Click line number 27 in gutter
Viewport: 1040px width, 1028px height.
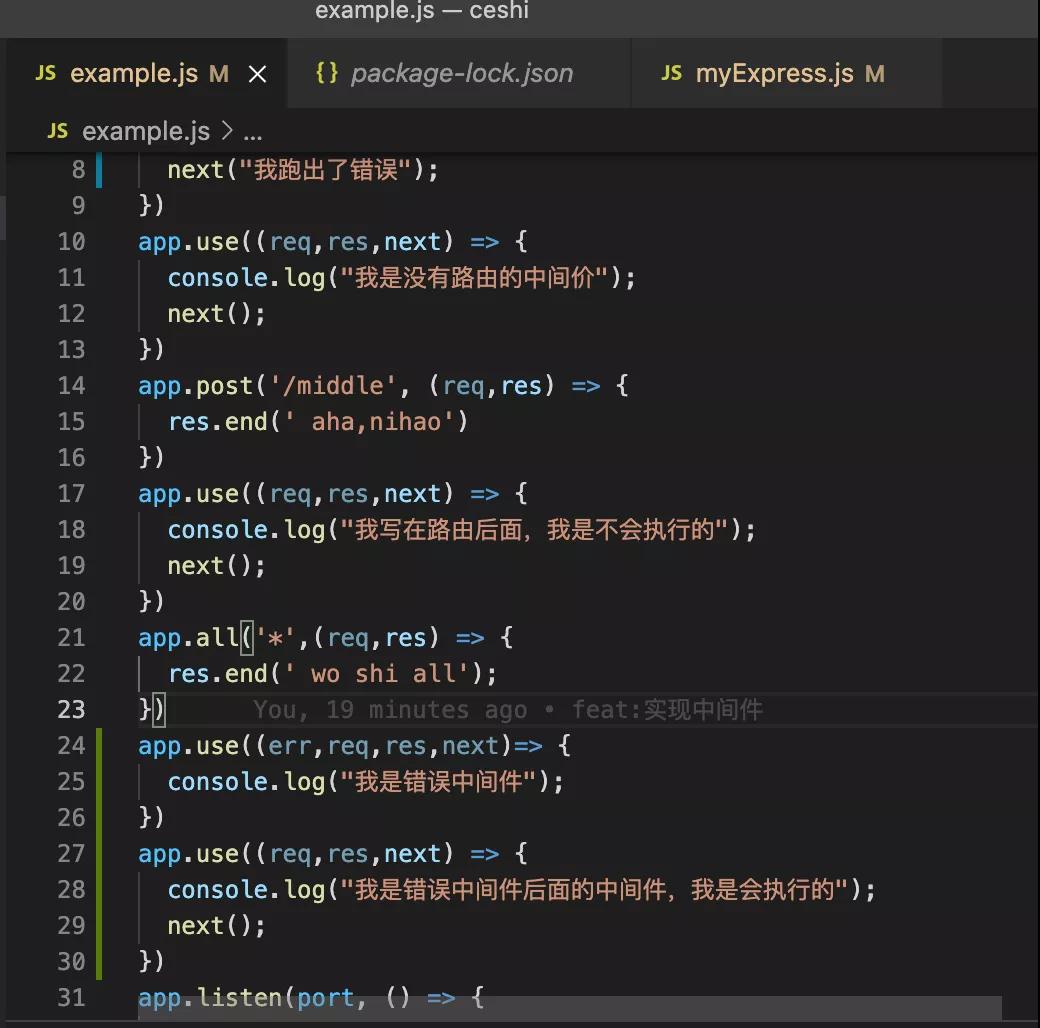72,854
